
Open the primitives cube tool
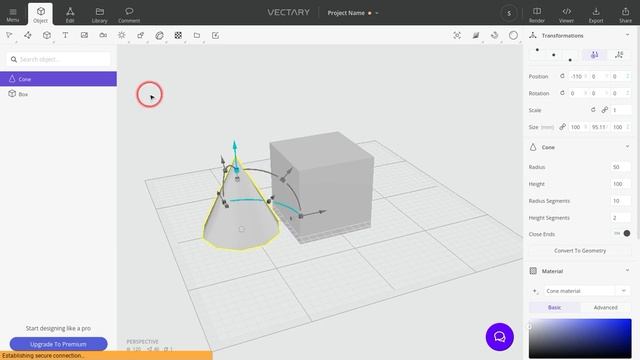pos(47,36)
